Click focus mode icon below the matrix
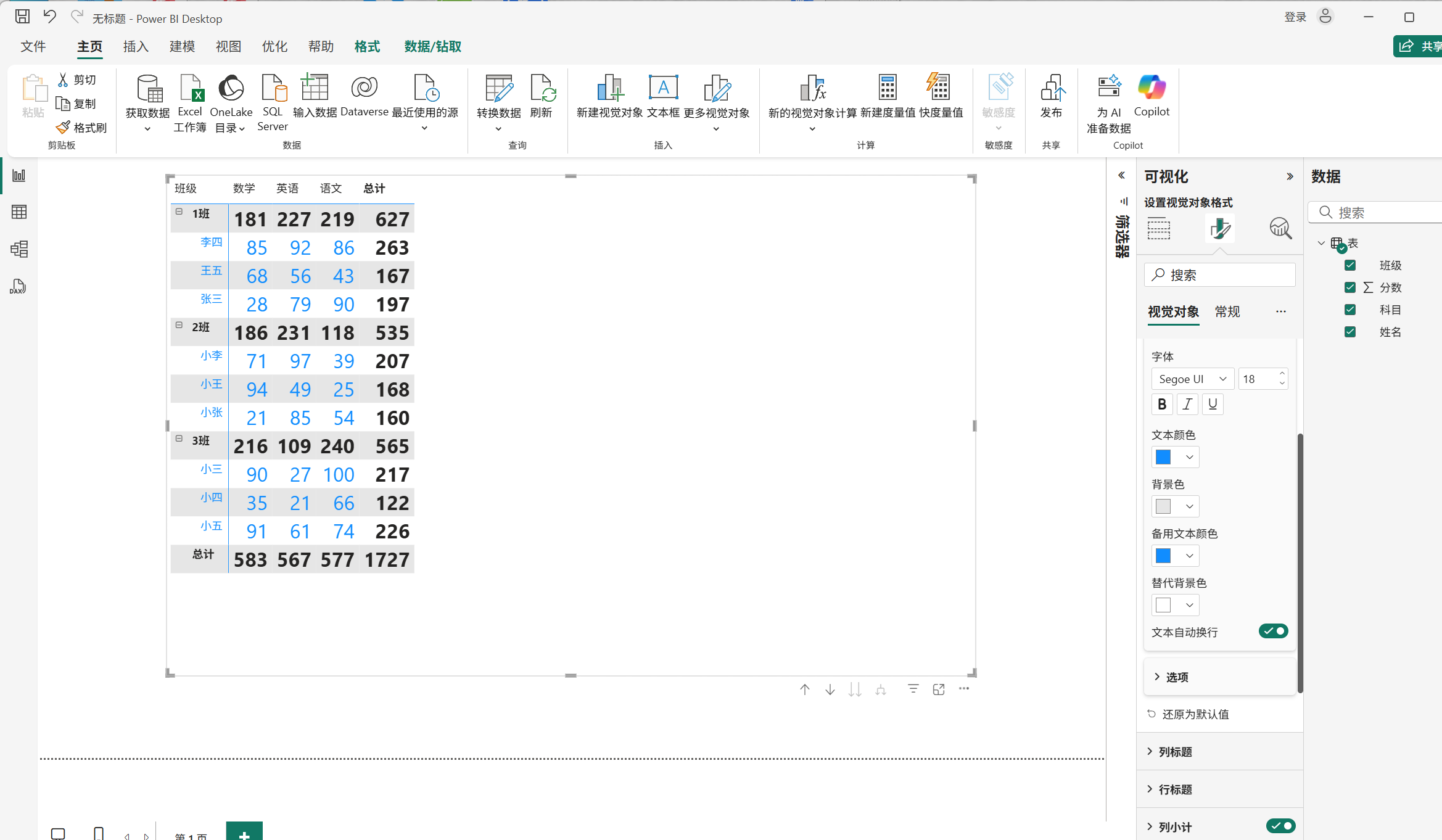This screenshot has width=1442, height=840. (x=939, y=690)
